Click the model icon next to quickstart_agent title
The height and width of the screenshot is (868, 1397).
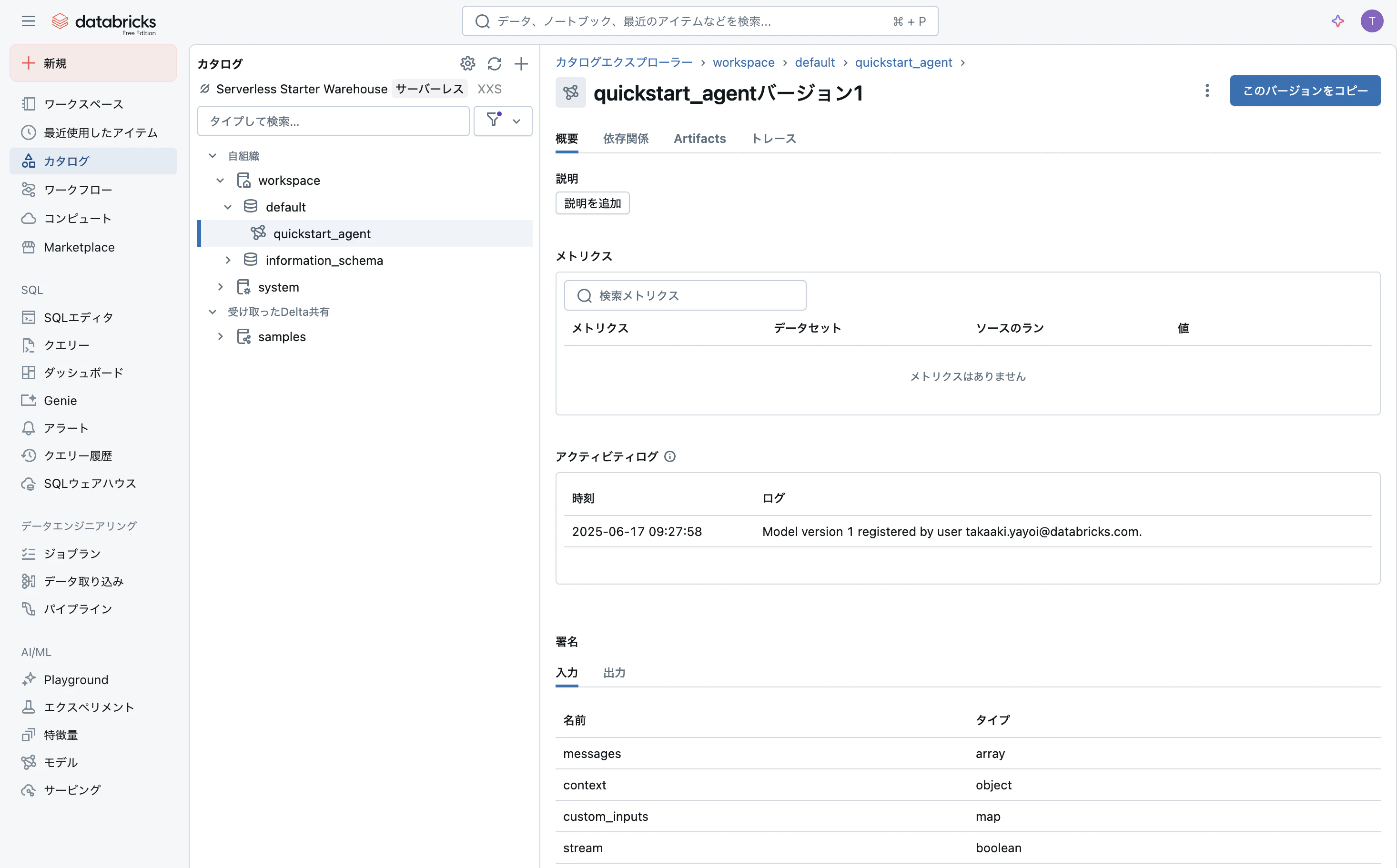[570, 92]
